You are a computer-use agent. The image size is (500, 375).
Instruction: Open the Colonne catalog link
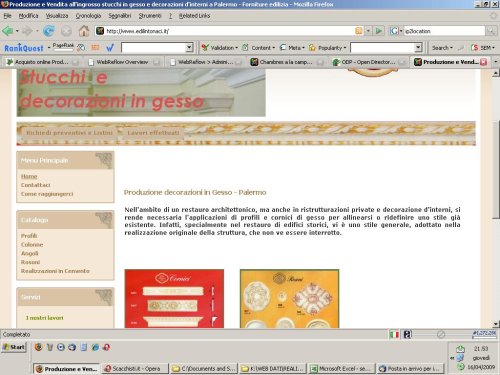click(32, 244)
